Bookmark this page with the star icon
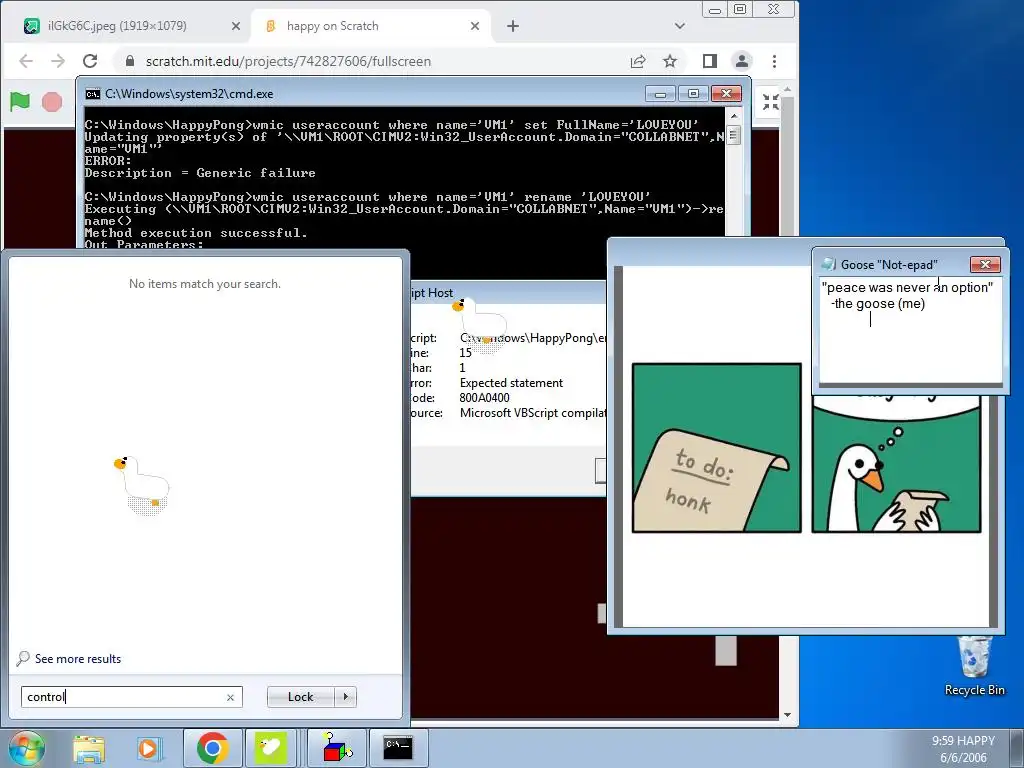1024x768 pixels. click(x=670, y=61)
